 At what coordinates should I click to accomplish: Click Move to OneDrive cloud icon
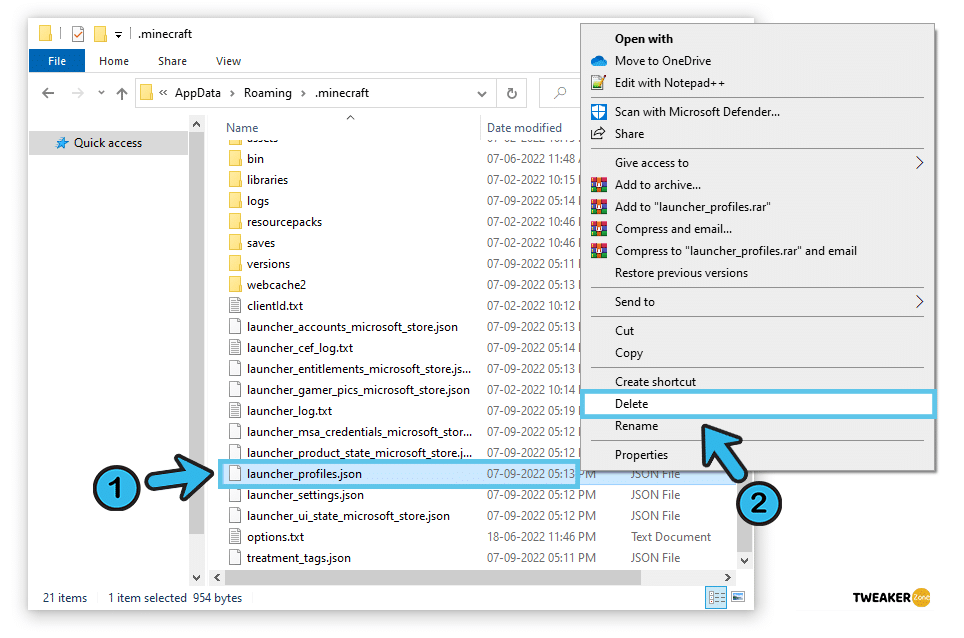coord(599,61)
